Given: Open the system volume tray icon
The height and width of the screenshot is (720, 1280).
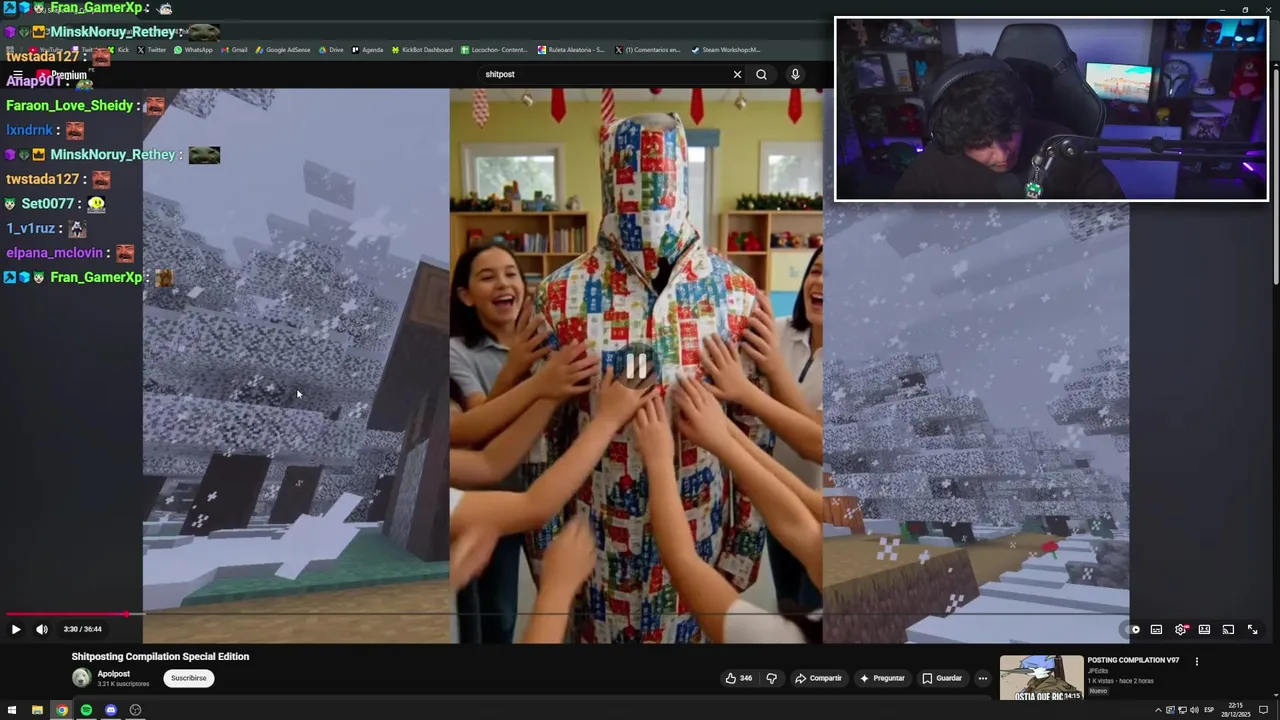Looking at the screenshot, I should tap(1194, 710).
